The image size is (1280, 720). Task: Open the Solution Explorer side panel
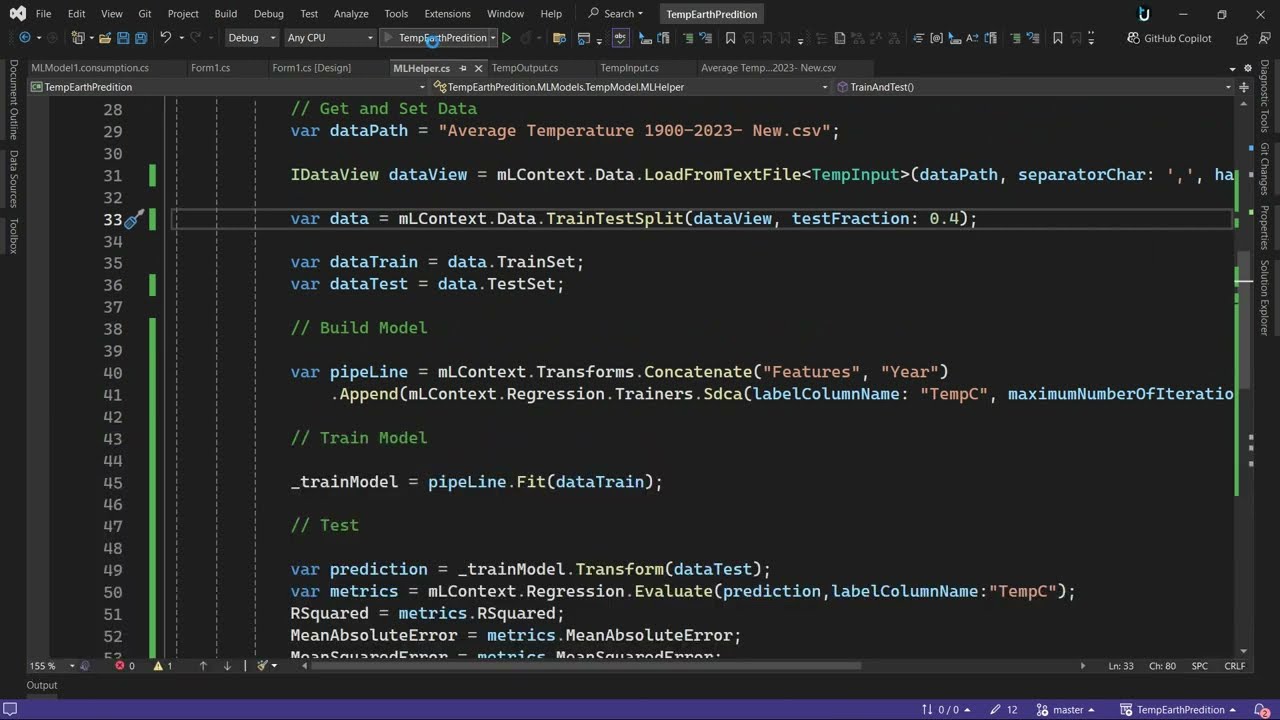(1265, 298)
